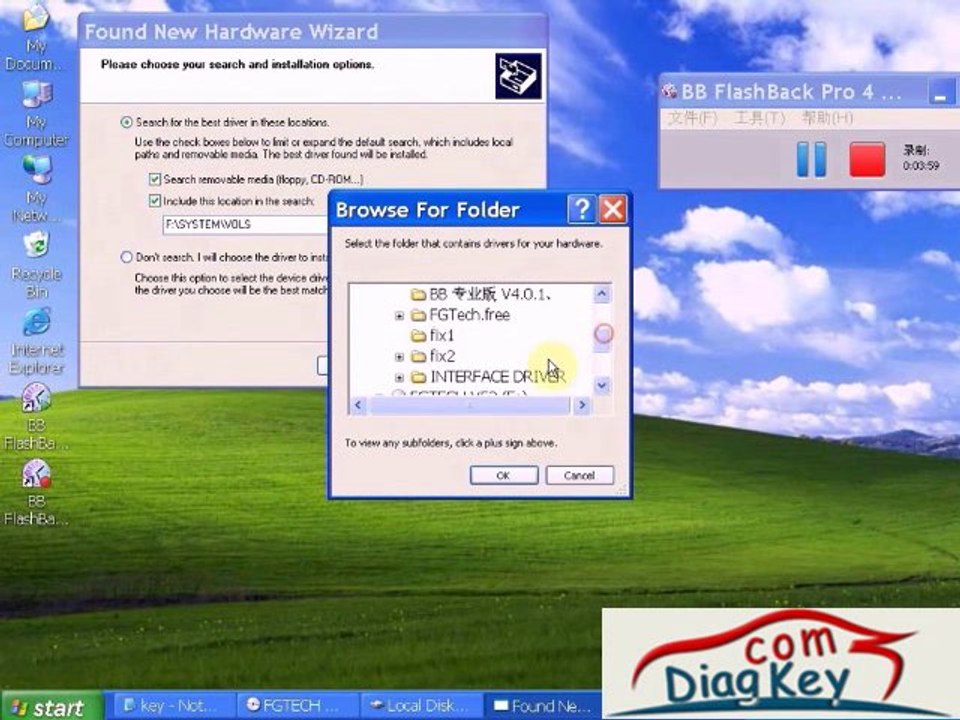Open first BB FlashBack desktop shortcut
Image resolution: width=960 pixels, height=720 pixels.
[x=36, y=416]
